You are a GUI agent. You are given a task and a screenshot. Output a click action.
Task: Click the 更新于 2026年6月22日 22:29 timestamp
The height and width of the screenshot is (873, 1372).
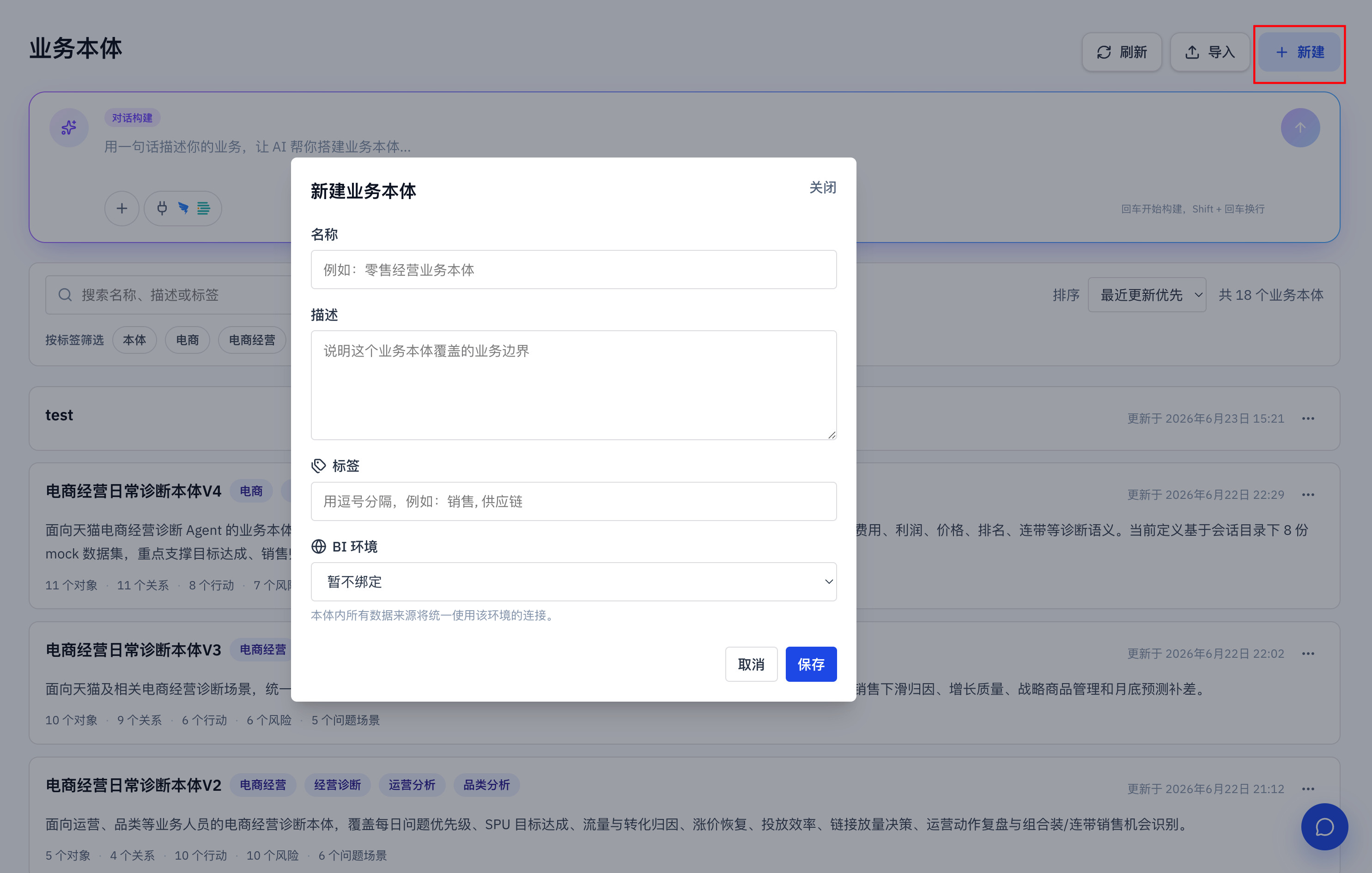click(1206, 495)
